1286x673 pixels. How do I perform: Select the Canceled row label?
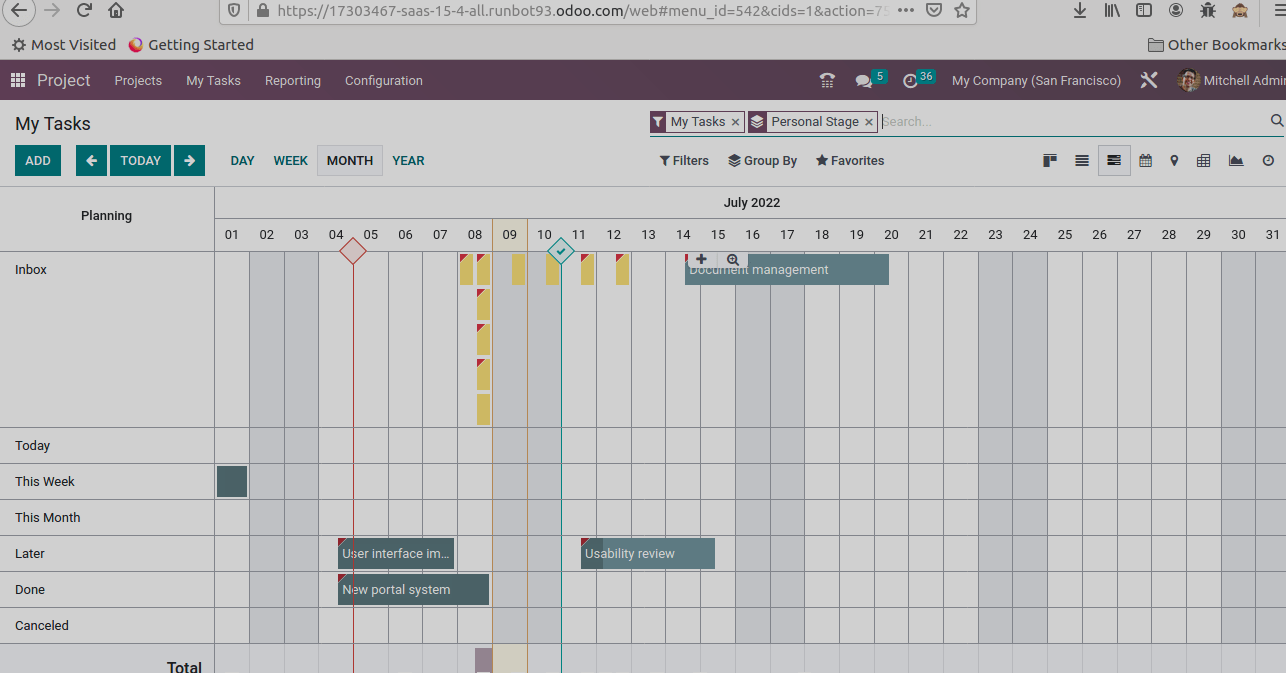point(42,625)
